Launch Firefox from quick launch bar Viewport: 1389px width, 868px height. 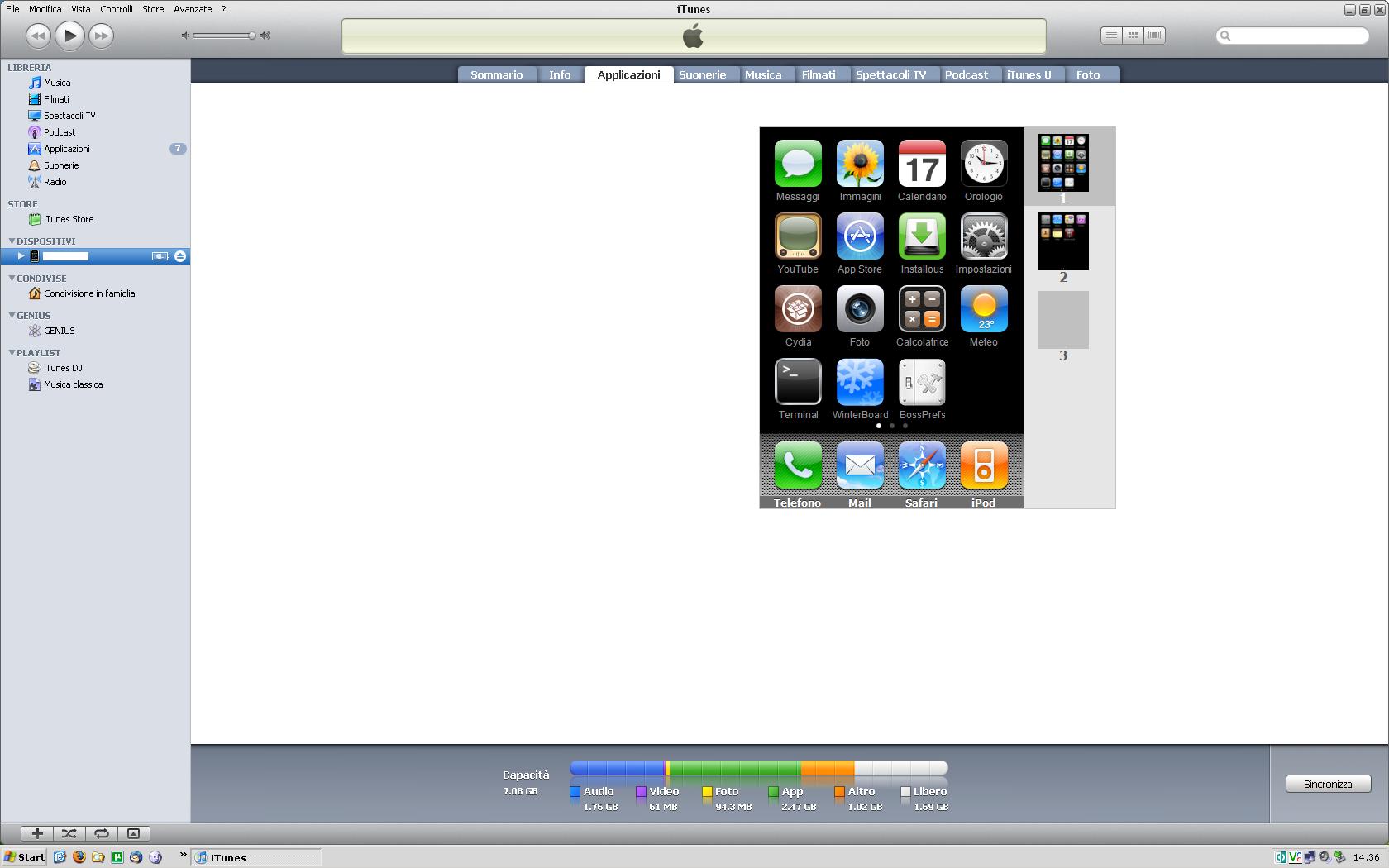(79, 857)
